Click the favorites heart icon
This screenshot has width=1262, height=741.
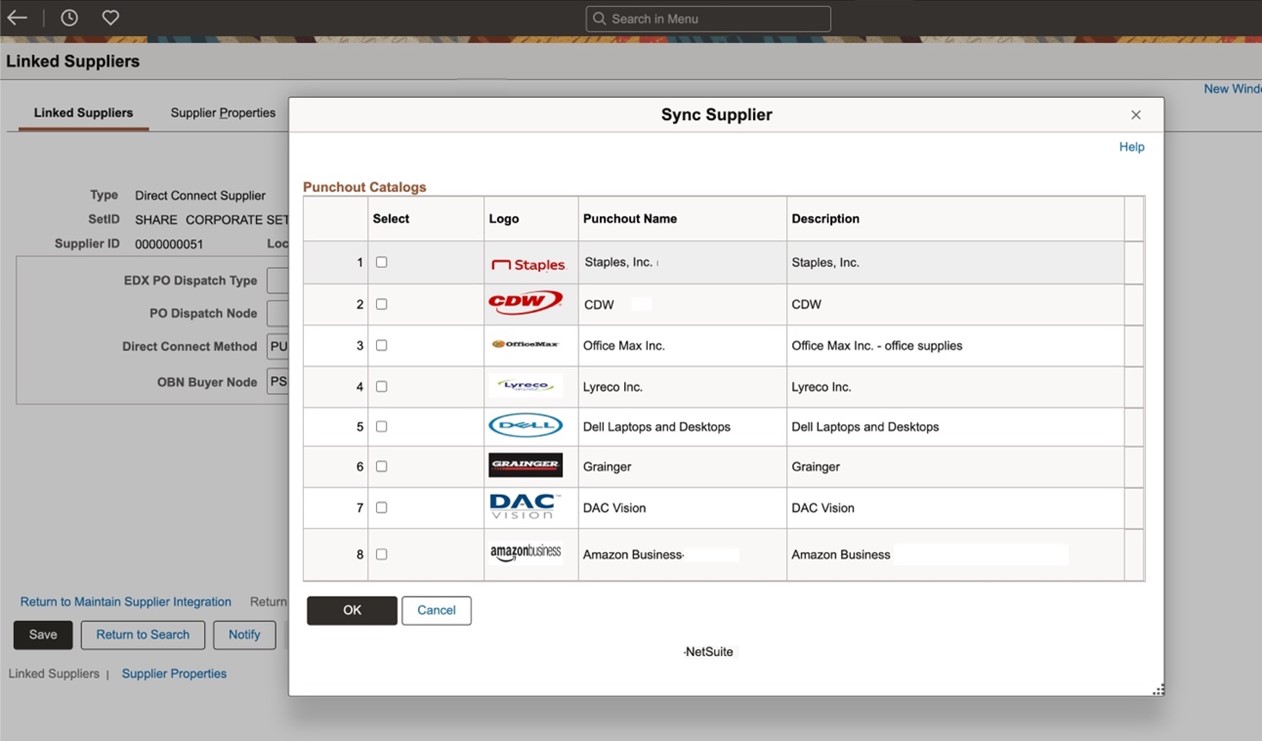tap(111, 18)
